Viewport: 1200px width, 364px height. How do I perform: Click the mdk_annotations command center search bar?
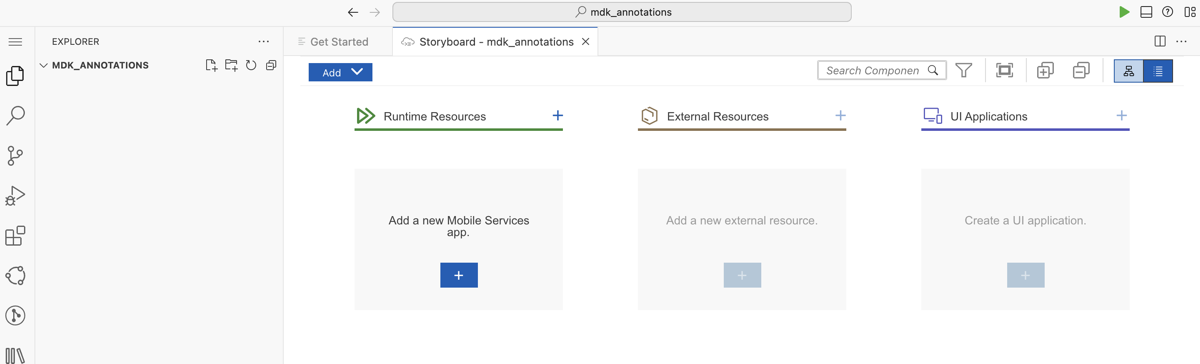(x=622, y=12)
